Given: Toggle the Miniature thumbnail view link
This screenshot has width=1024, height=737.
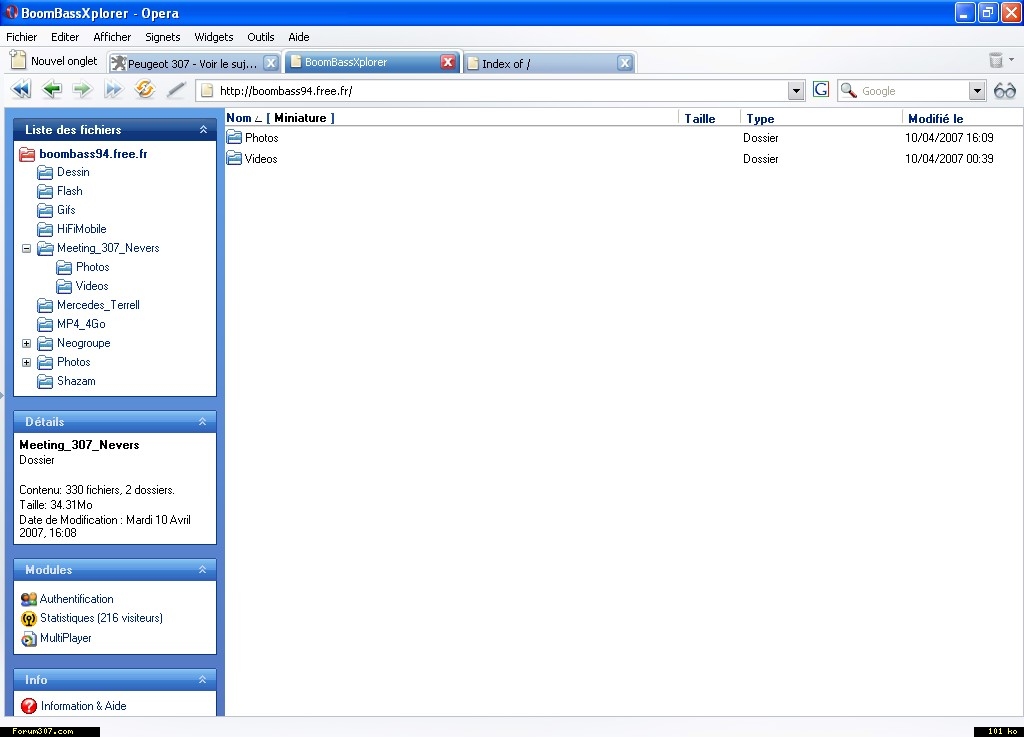Looking at the screenshot, I should (x=300, y=118).
